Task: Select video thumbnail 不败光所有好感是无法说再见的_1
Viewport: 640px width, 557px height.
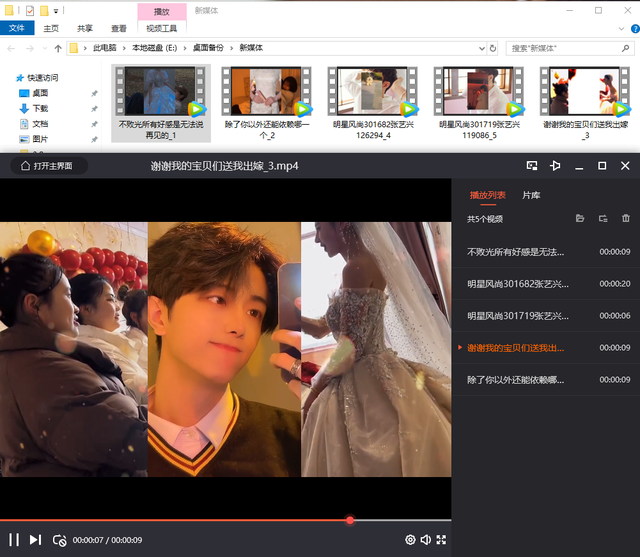Action: [161, 103]
